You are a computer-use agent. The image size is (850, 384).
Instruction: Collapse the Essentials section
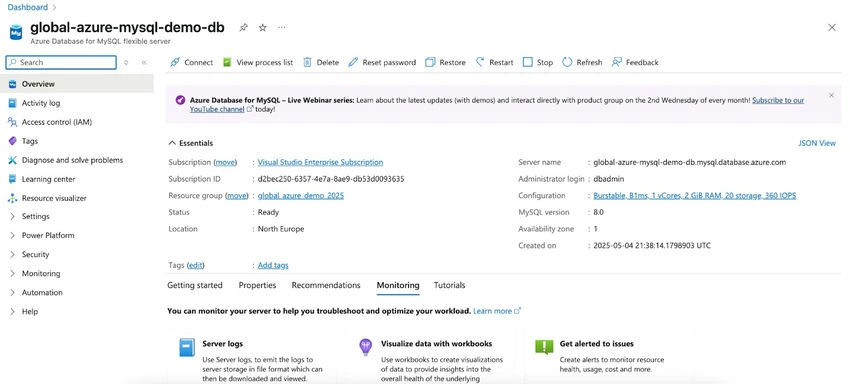tap(191, 143)
